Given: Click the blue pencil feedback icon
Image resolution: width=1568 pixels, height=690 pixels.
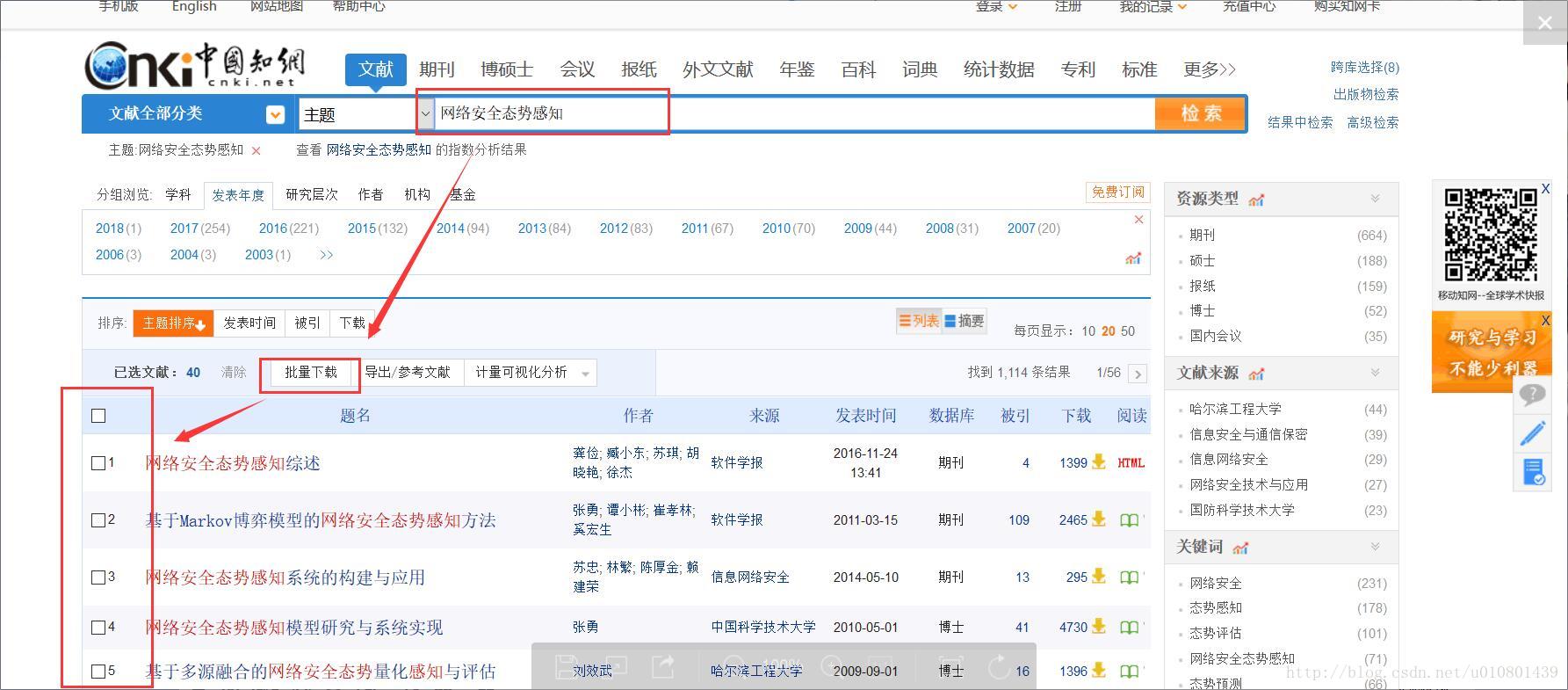Looking at the screenshot, I should (x=1533, y=432).
